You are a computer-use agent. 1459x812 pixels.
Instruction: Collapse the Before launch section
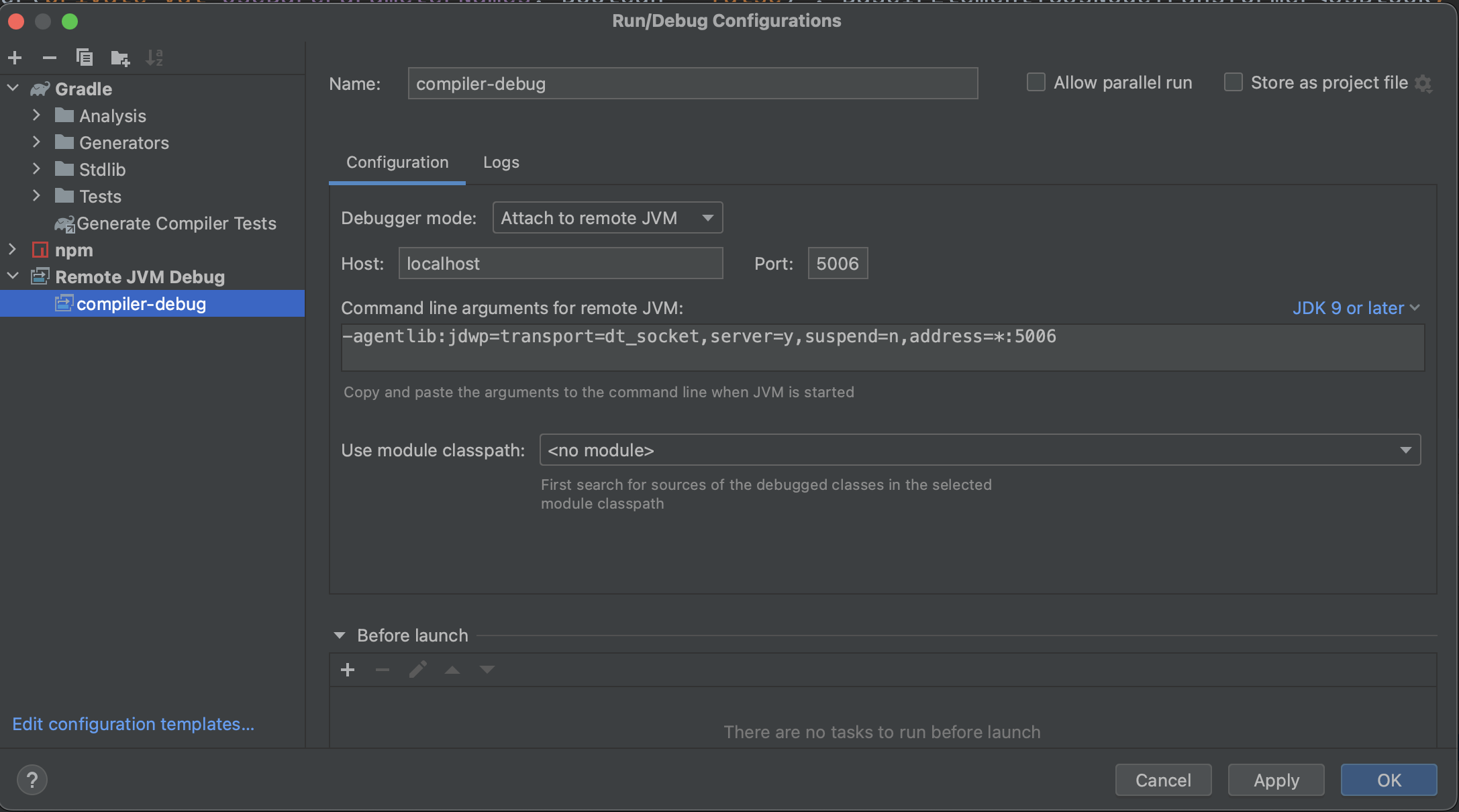[x=340, y=635]
